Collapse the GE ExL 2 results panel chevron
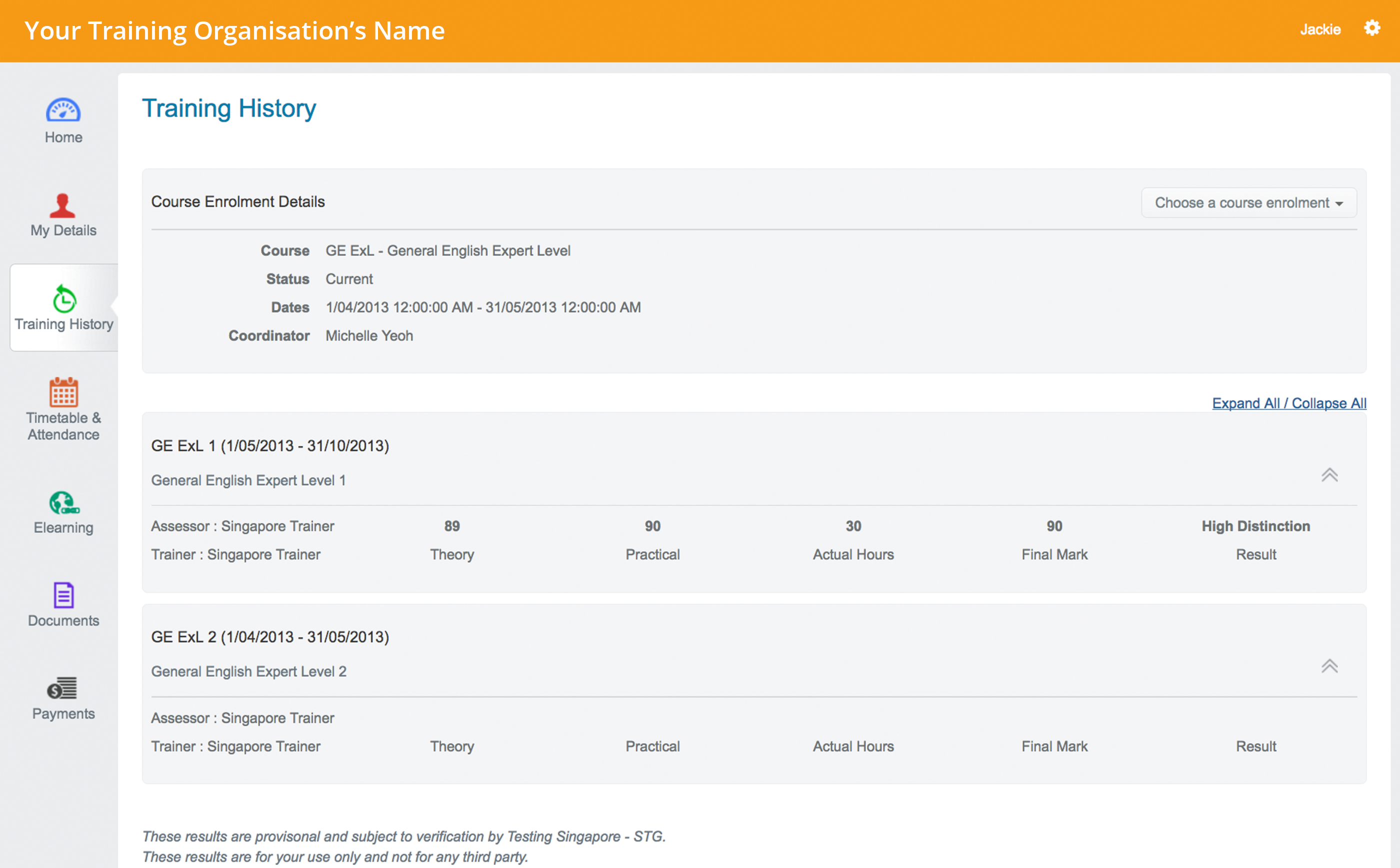 tap(1330, 666)
